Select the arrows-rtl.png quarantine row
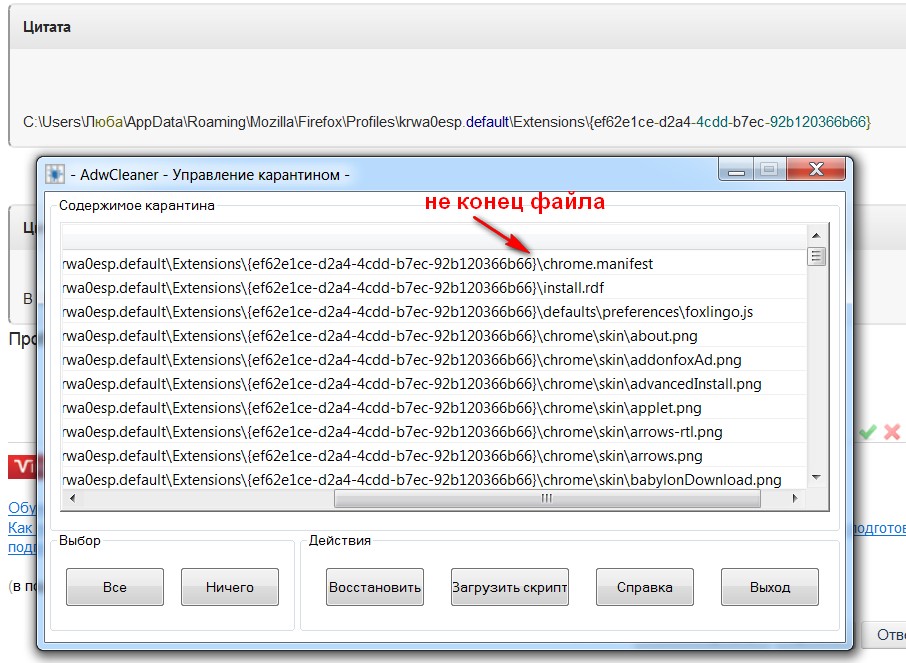 [x=433, y=432]
